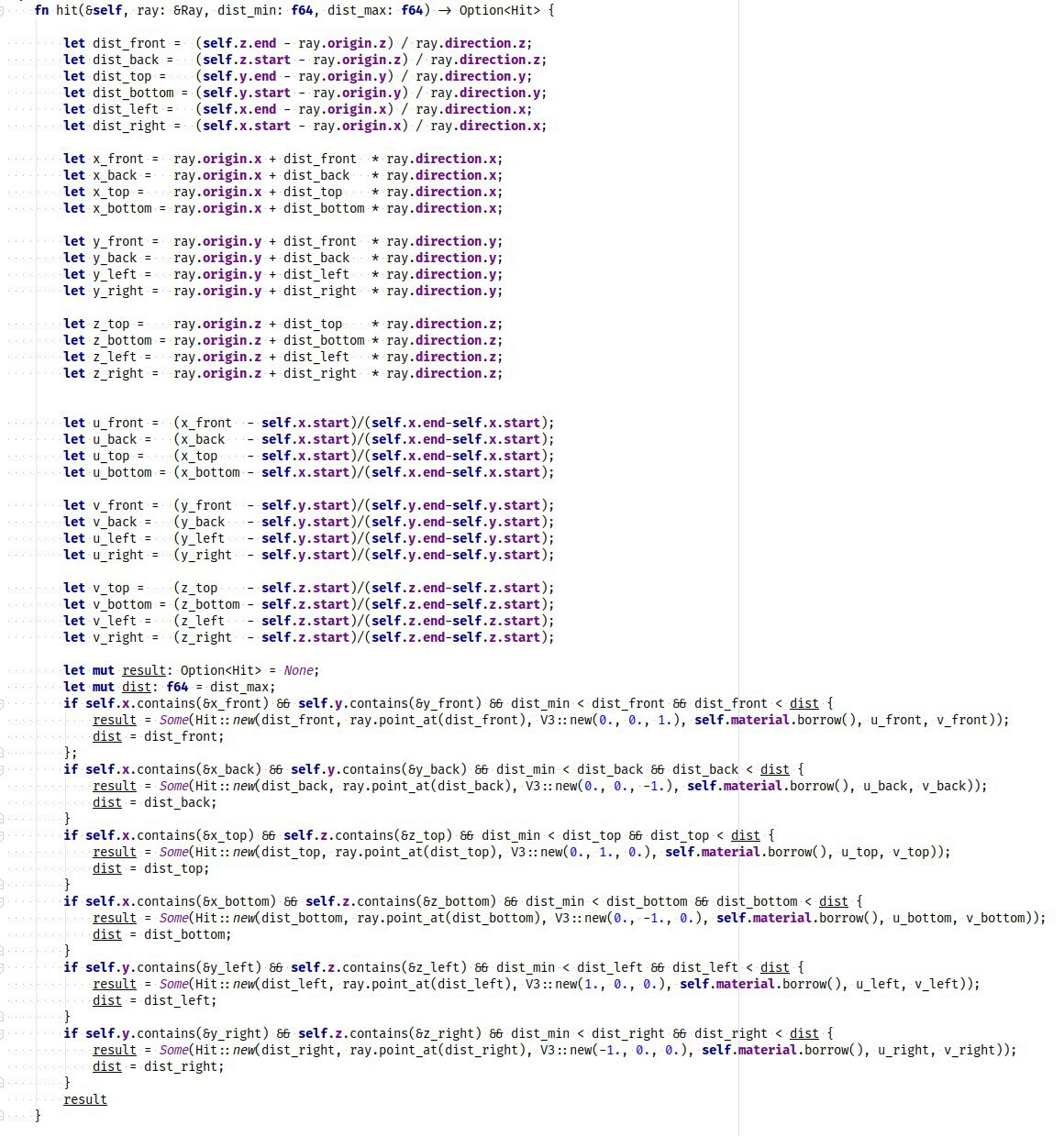
Task: Click the 'dist = dist_front;' assignment line
Action: tap(159, 736)
